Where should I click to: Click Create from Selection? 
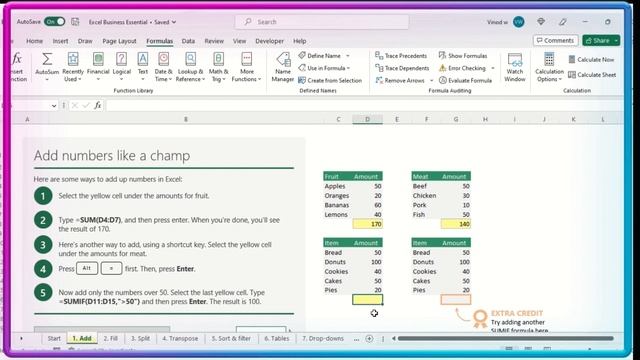pyautogui.click(x=330, y=80)
